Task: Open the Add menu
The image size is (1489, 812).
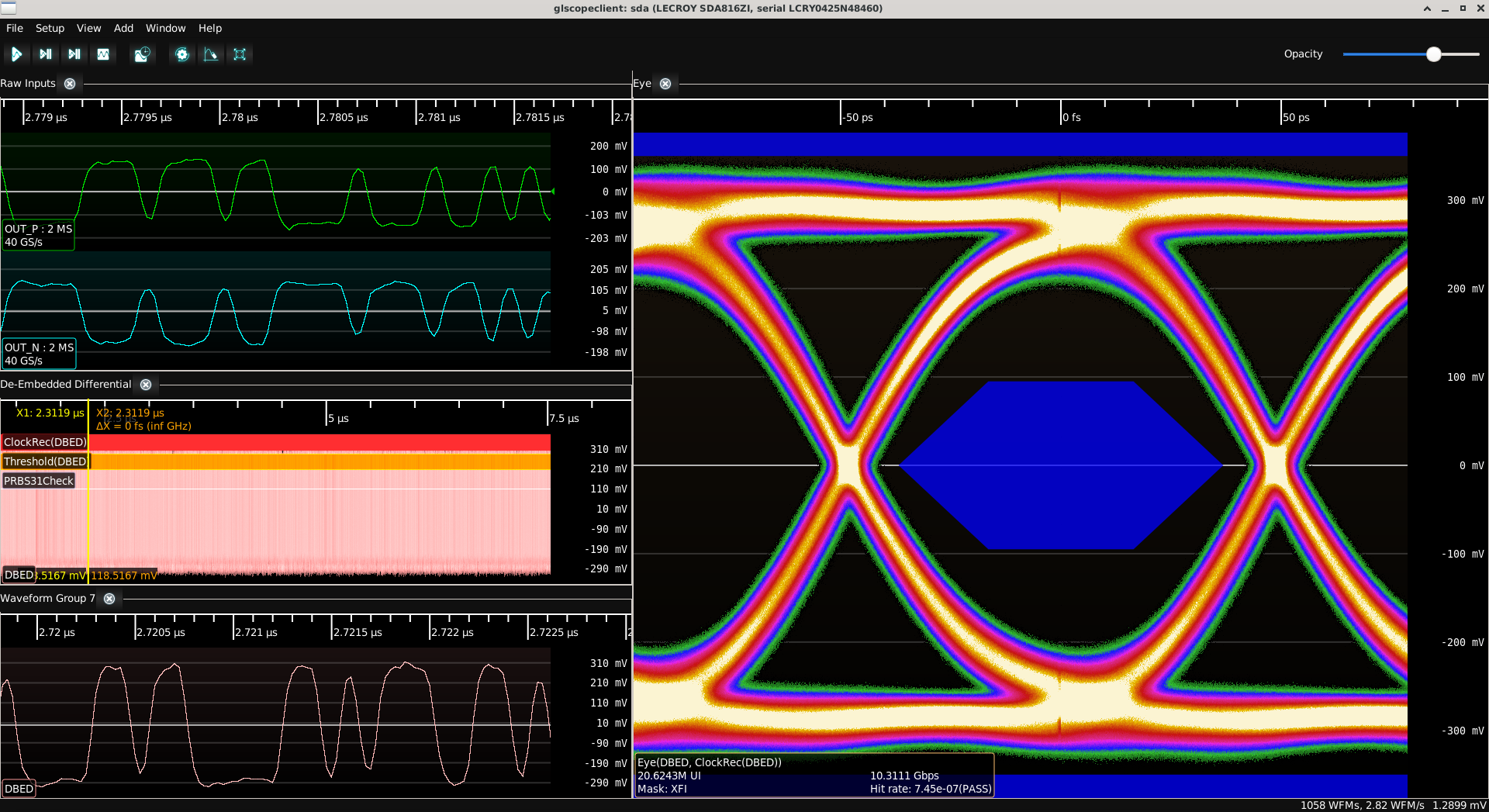Action: 123,28
